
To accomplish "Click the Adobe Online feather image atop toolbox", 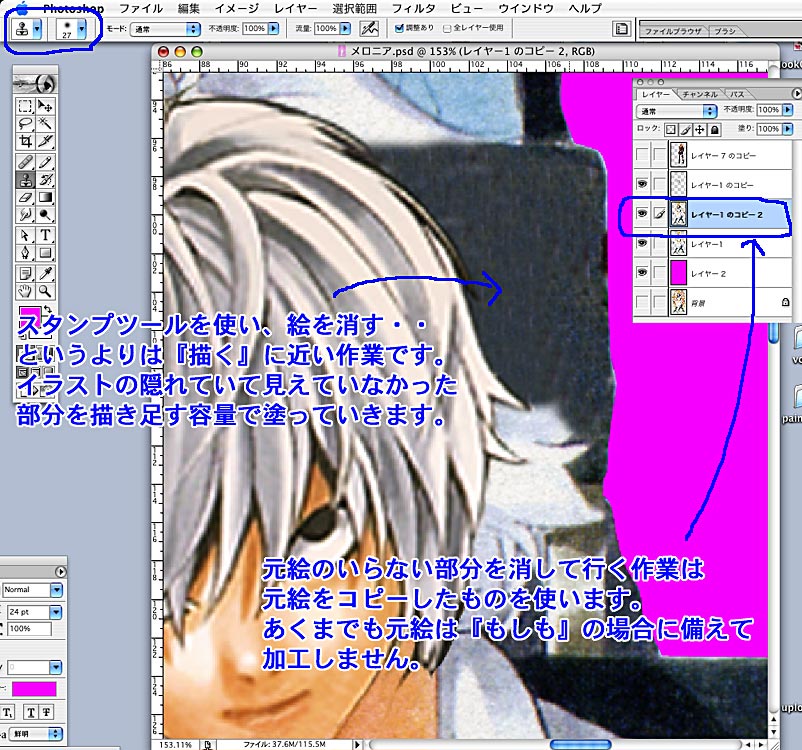I will click(x=35, y=83).
